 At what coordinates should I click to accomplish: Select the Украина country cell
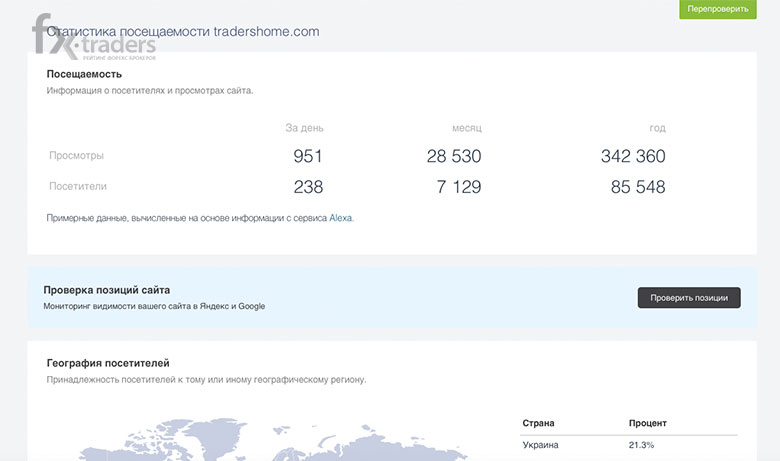point(540,445)
